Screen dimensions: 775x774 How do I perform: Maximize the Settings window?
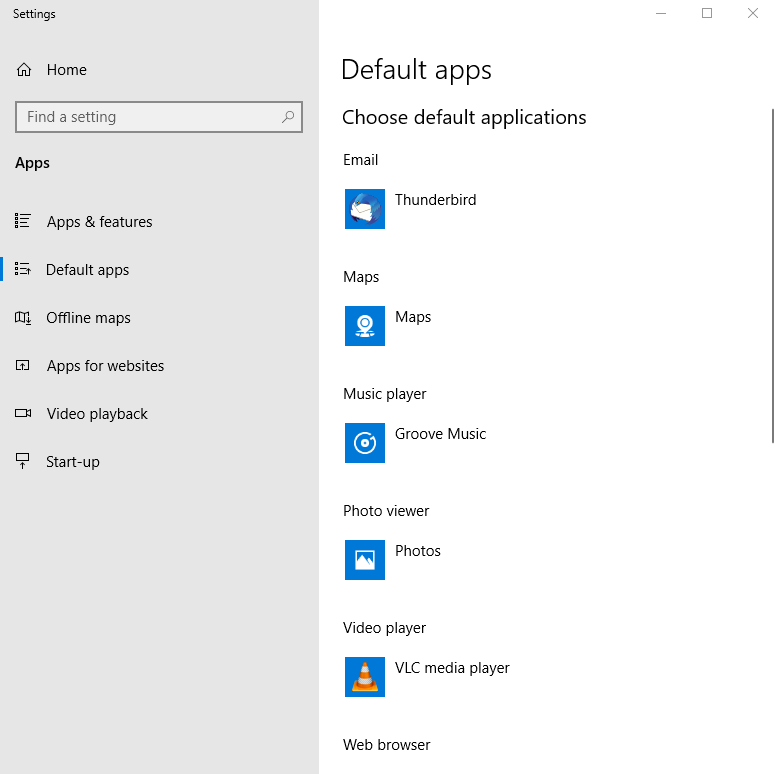pos(707,13)
